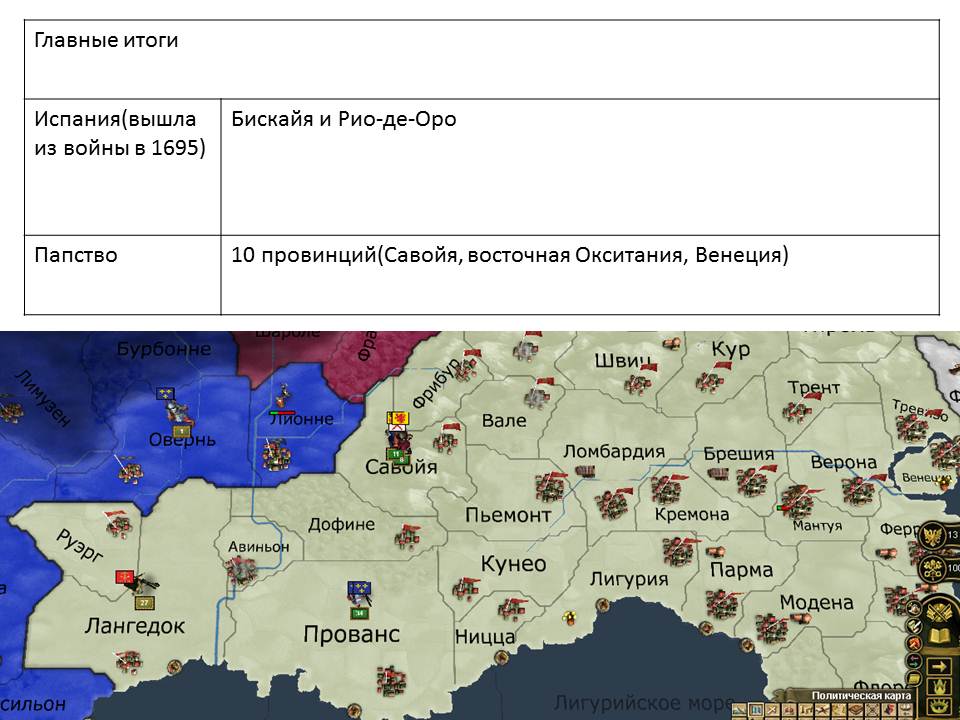Image resolution: width=960 pixels, height=720 pixels.
Task: Select the Савойя province label
Action: click(402, 467)
